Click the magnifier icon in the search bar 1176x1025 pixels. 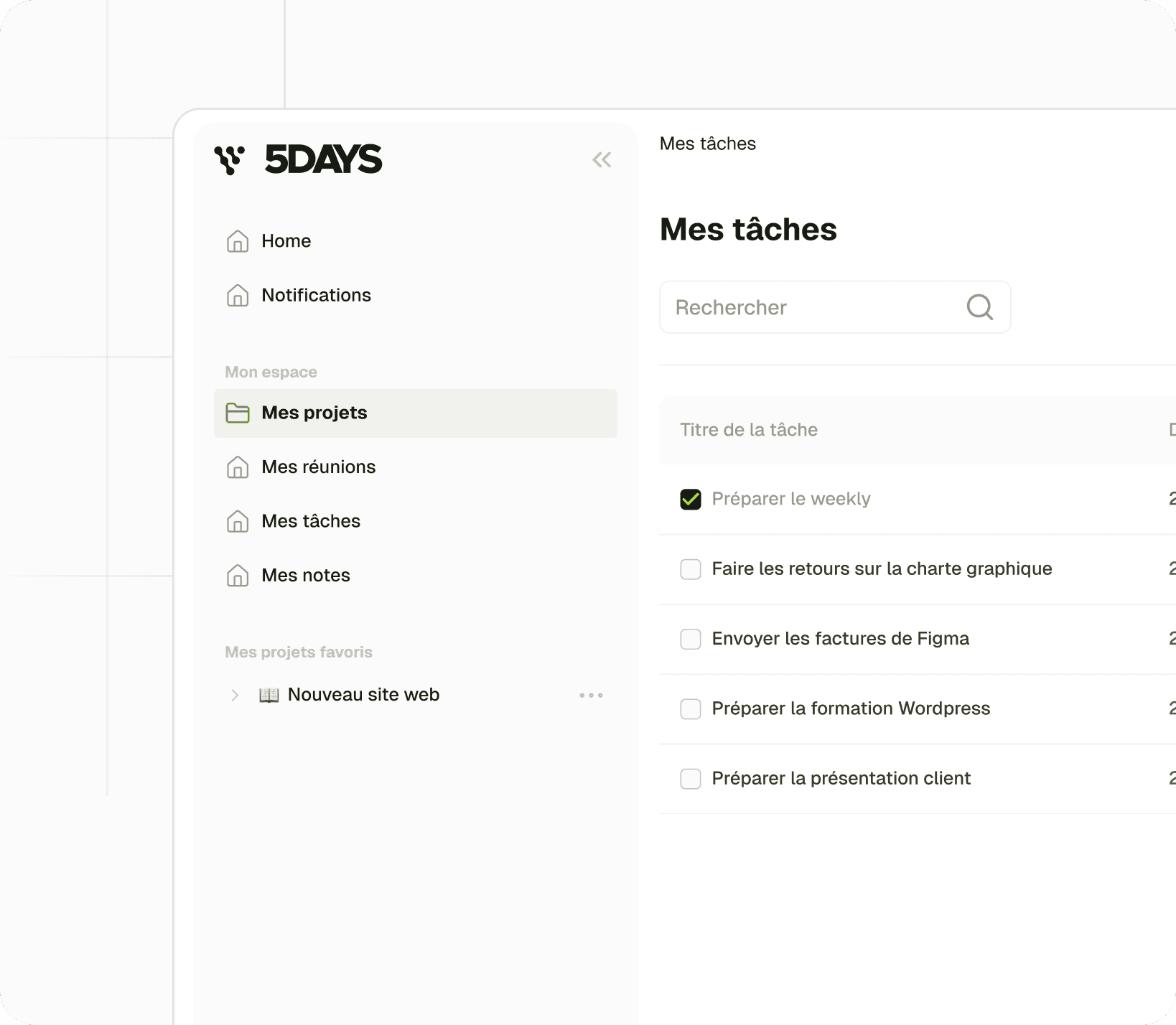click(980, 307)
